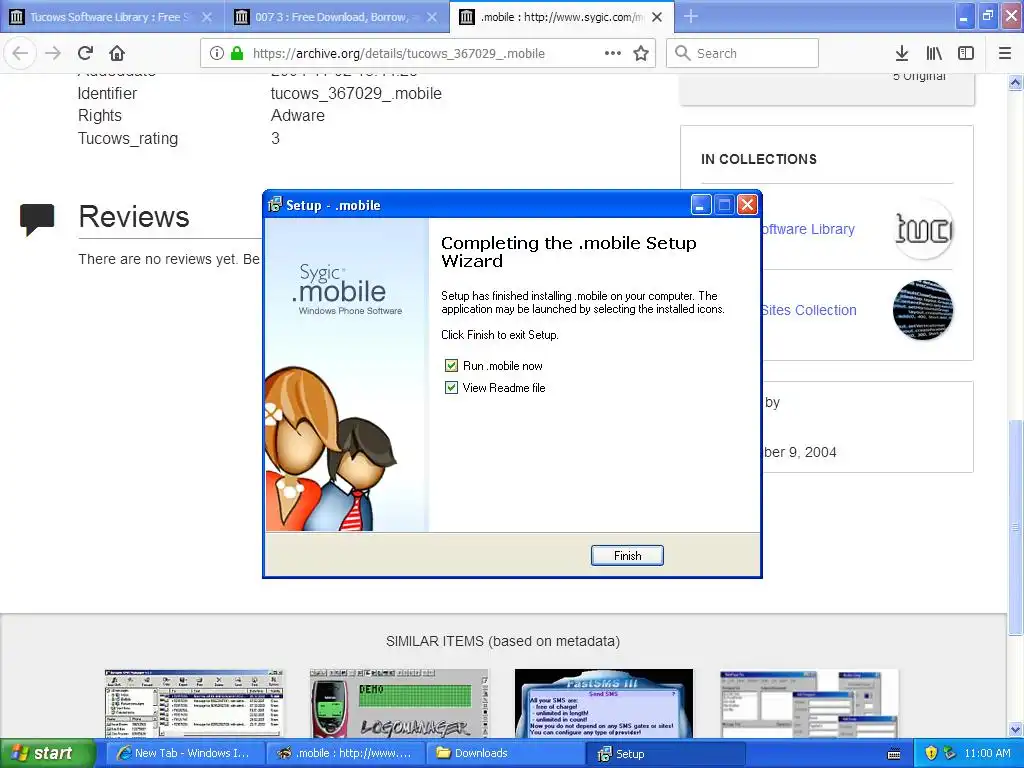Open the SMS manager similar item thumbnail
This screenshot has height=768, width=1024.
(x=195, y=703)
